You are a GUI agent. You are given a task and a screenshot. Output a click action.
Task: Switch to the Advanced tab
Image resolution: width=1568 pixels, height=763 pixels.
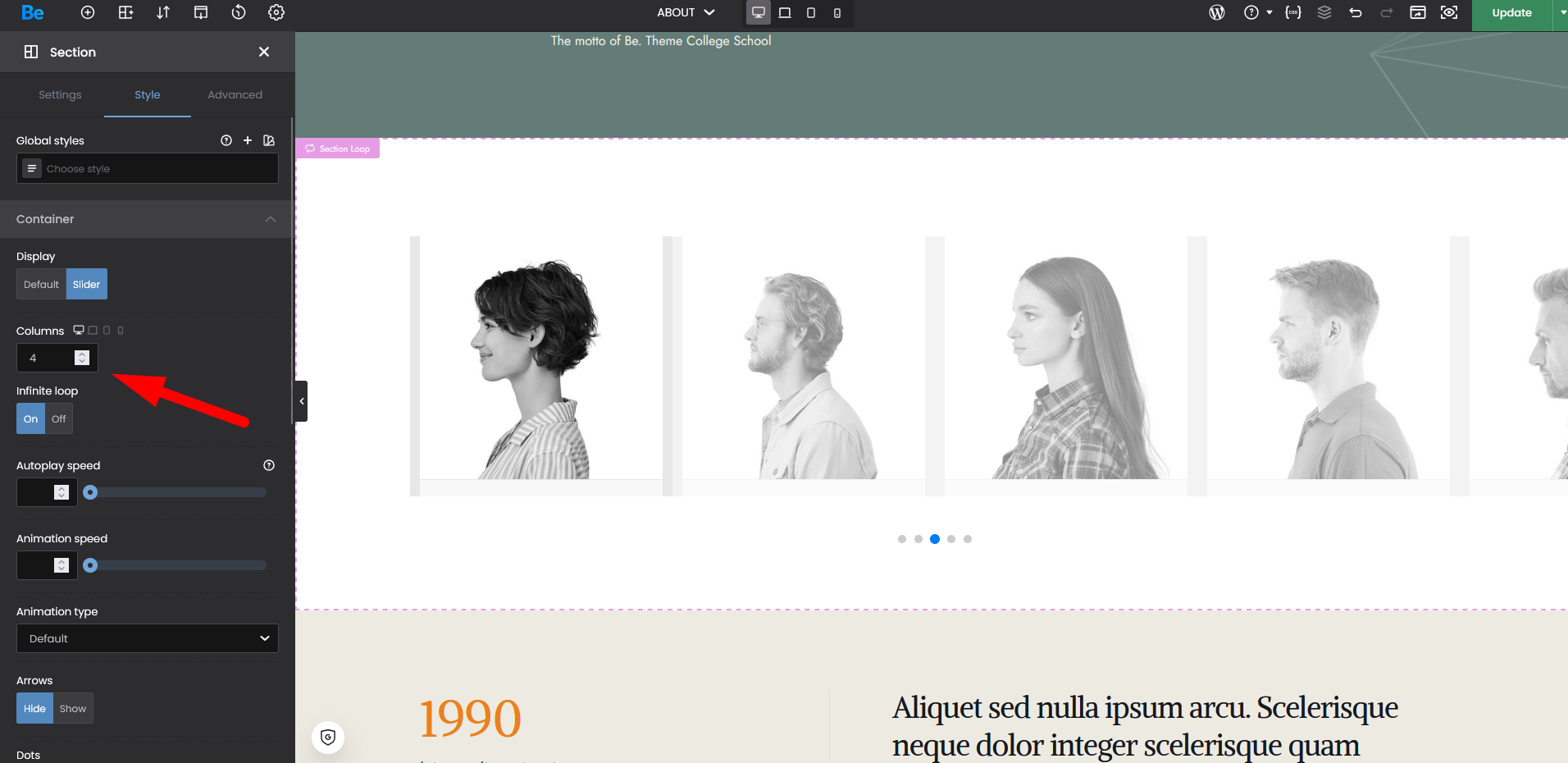235,95
